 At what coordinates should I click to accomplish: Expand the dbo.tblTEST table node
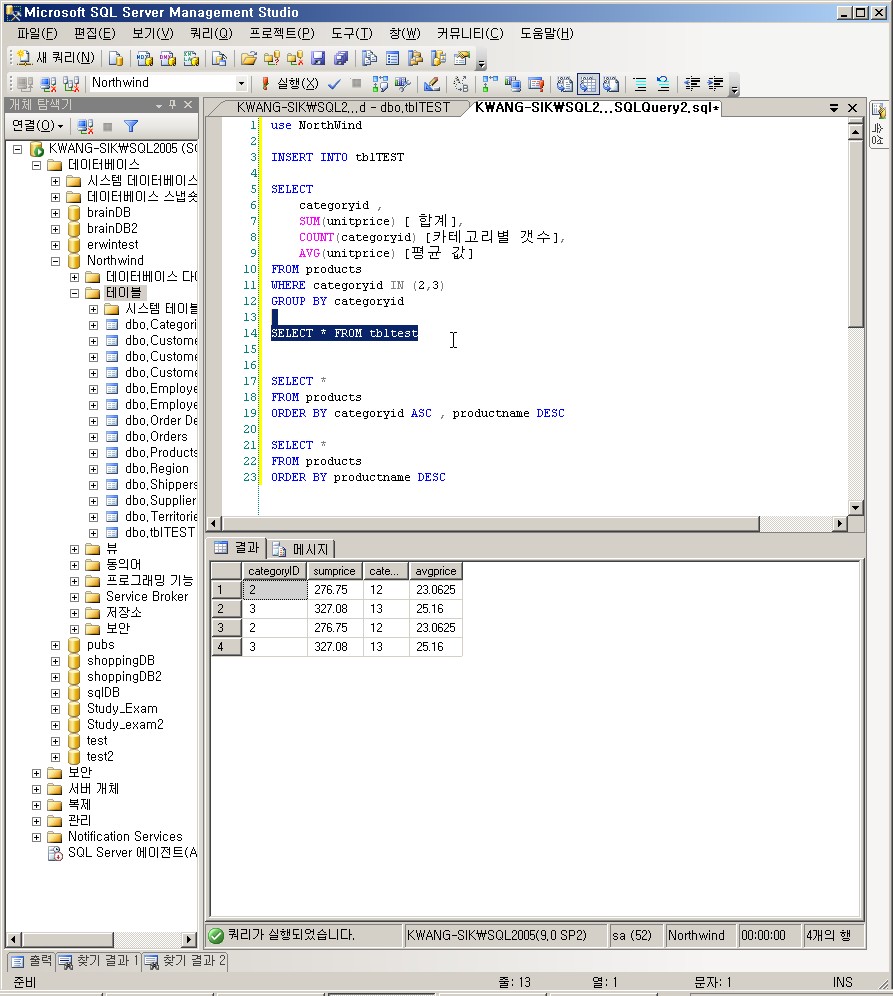93,533
